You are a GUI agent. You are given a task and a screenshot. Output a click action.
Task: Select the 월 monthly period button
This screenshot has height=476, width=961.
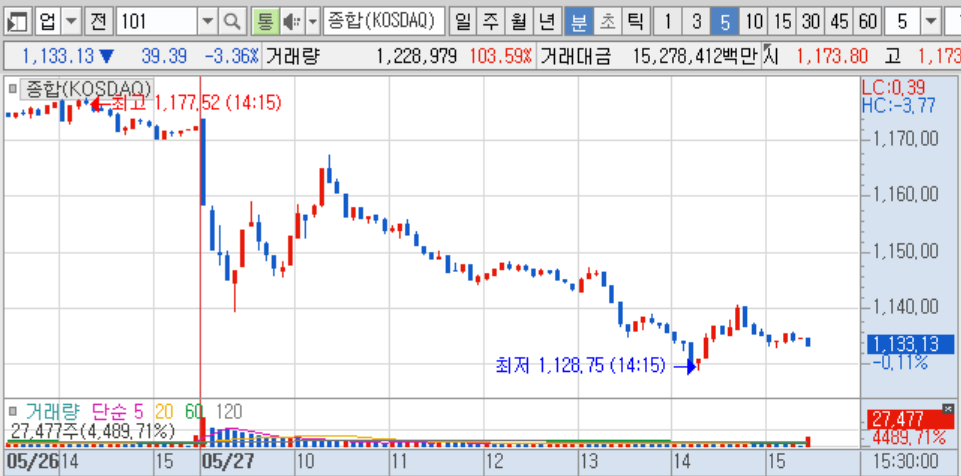[x=519, y=23]
